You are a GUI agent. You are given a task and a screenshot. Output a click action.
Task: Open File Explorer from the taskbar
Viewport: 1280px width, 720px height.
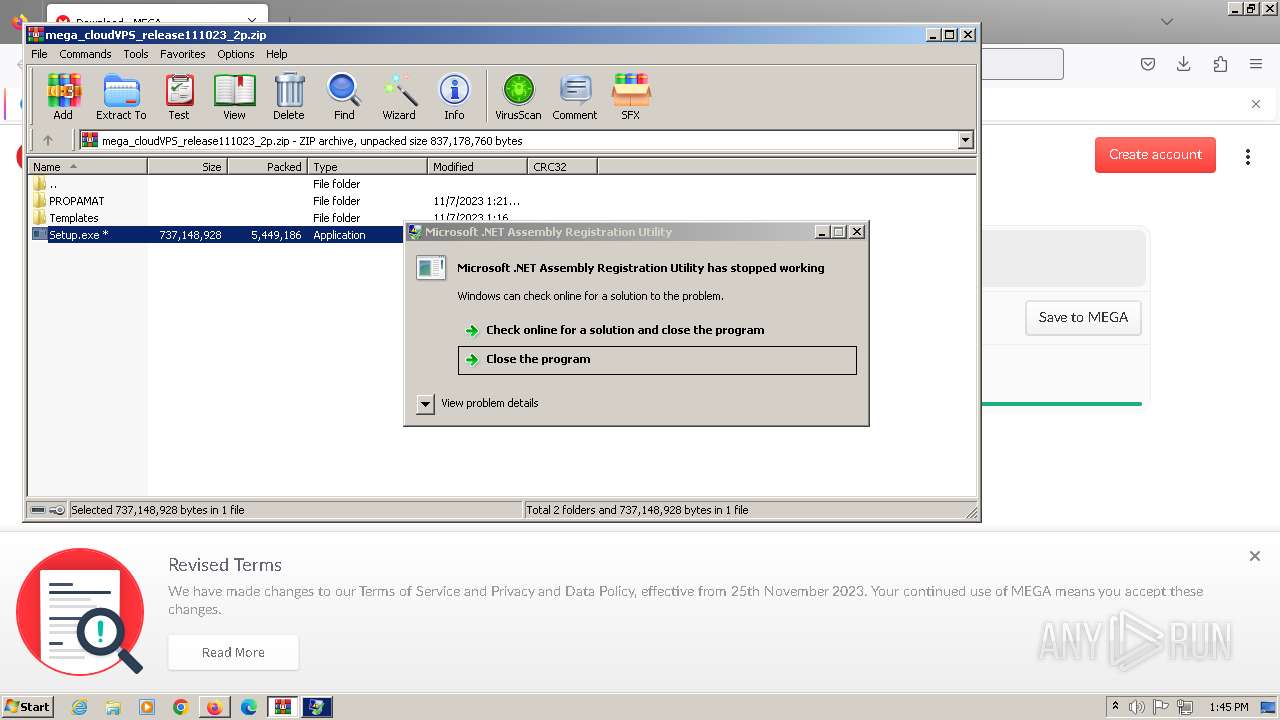click(x=113, y=707)
